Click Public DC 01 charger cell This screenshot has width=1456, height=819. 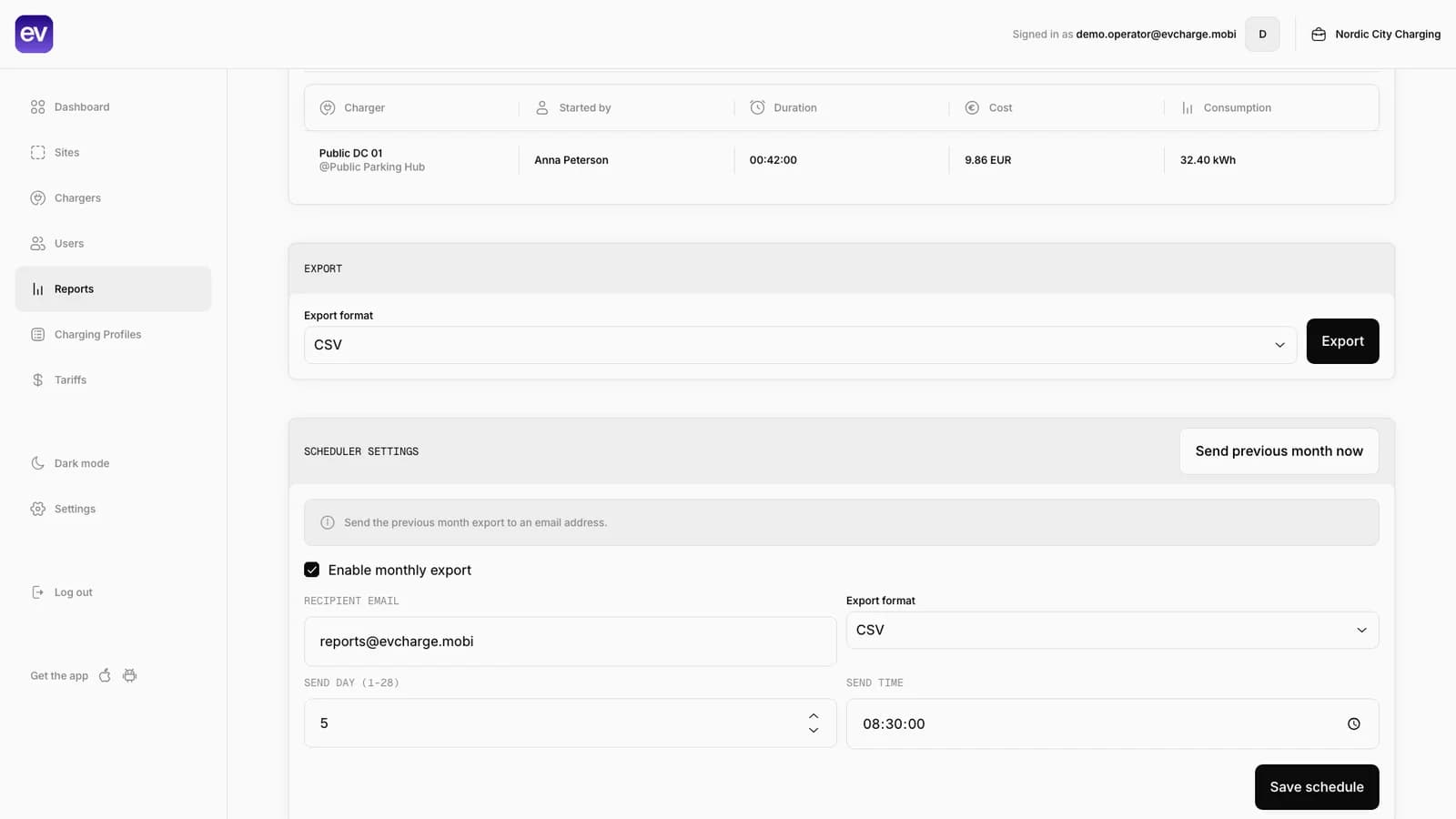pyautogui.click(x=372, y=160)
